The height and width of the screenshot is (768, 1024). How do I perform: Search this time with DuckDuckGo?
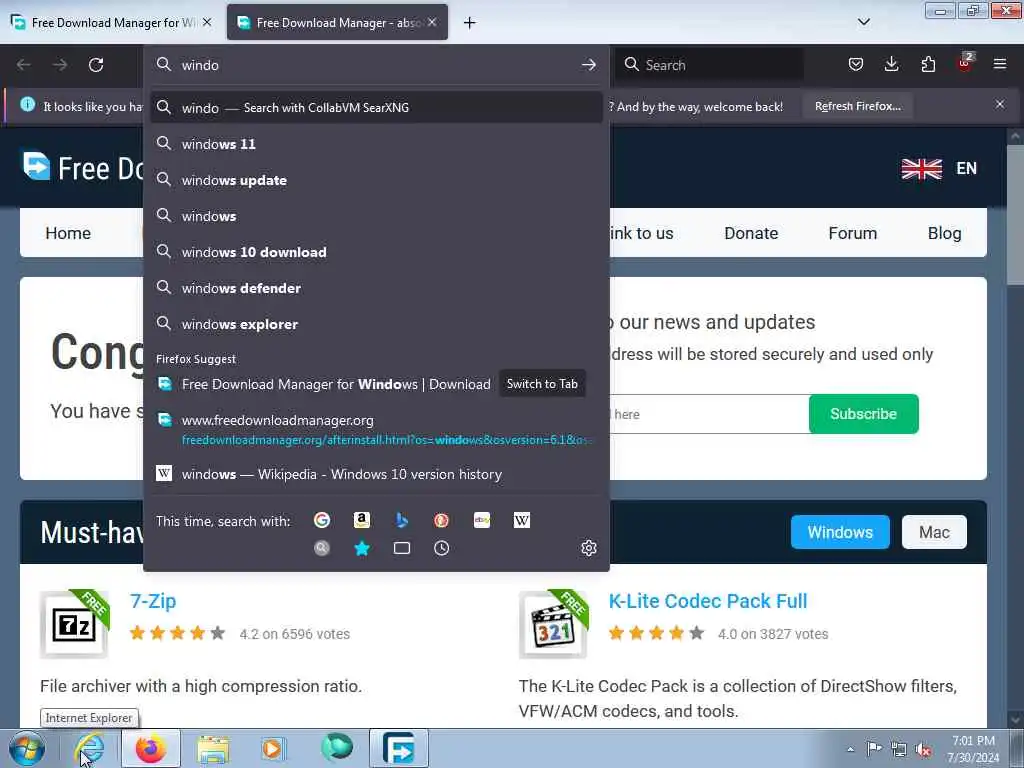point(441,520)
